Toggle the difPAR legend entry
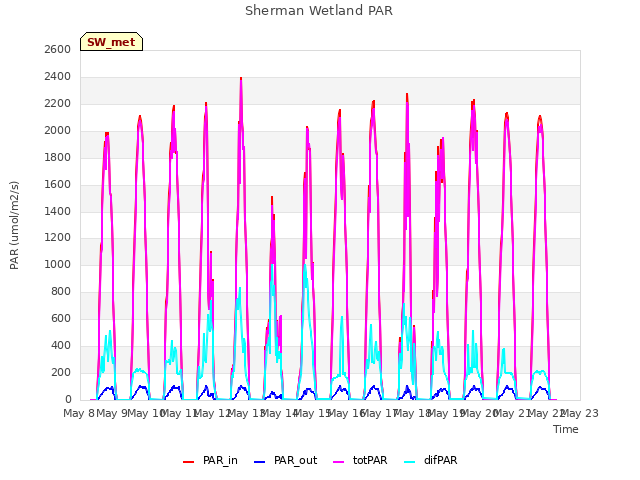The width and height of the screenshot is (640, 480). pyautogui.click(x=430, y=460)
